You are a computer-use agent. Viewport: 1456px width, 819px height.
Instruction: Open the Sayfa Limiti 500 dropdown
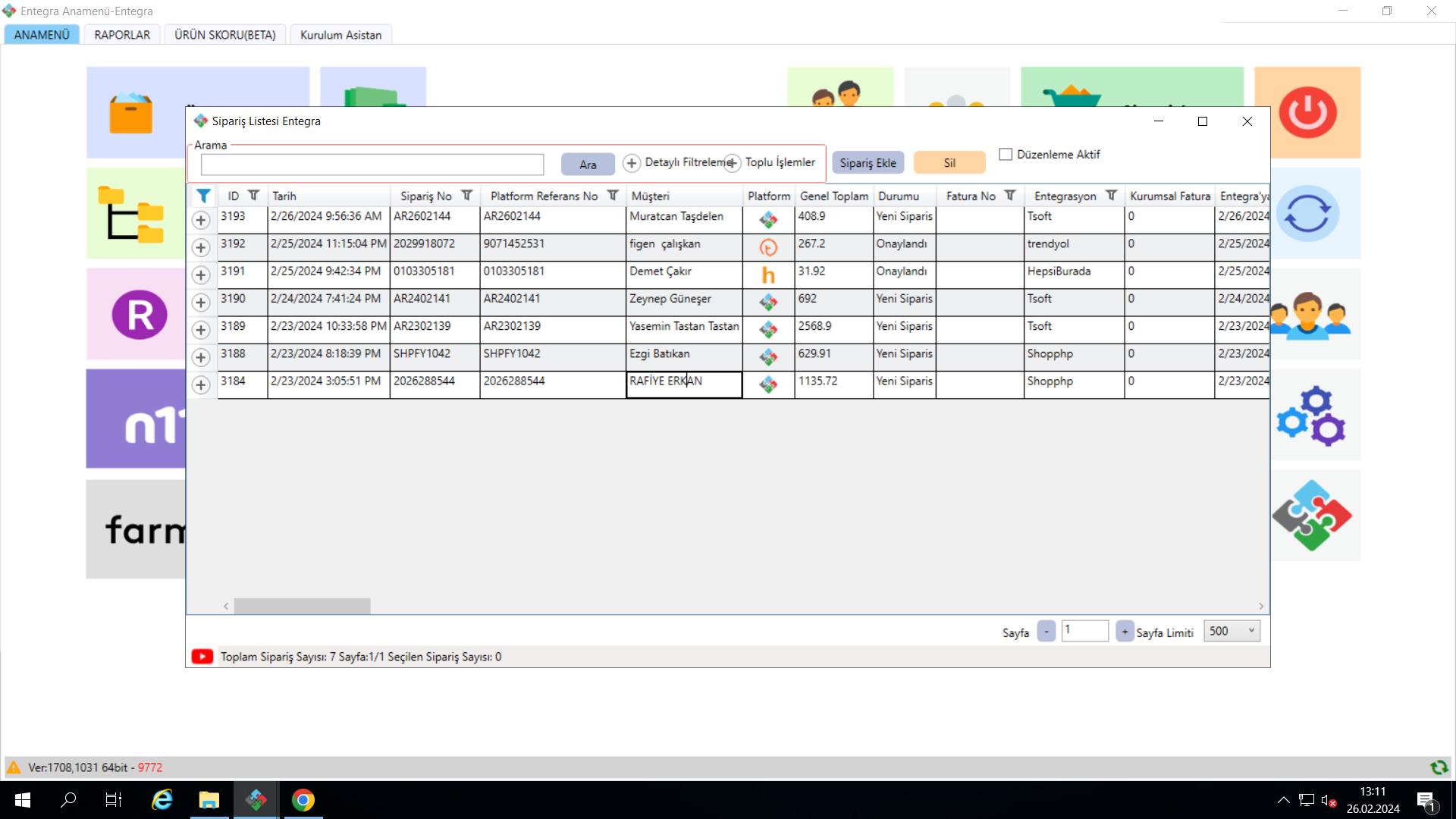1232,631
